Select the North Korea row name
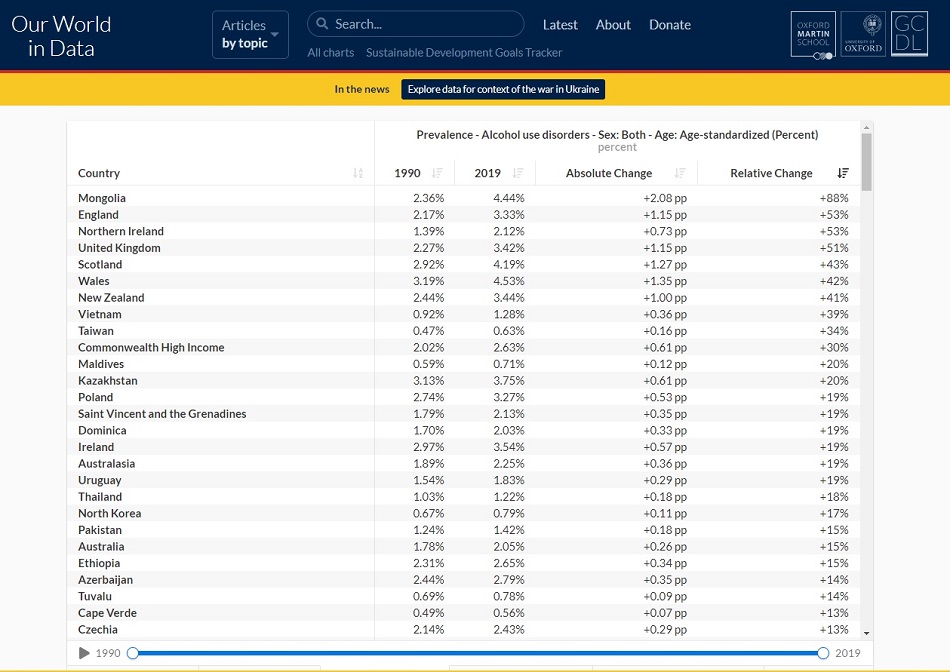Viewport: 950px width, 672px height. point(110,513)
